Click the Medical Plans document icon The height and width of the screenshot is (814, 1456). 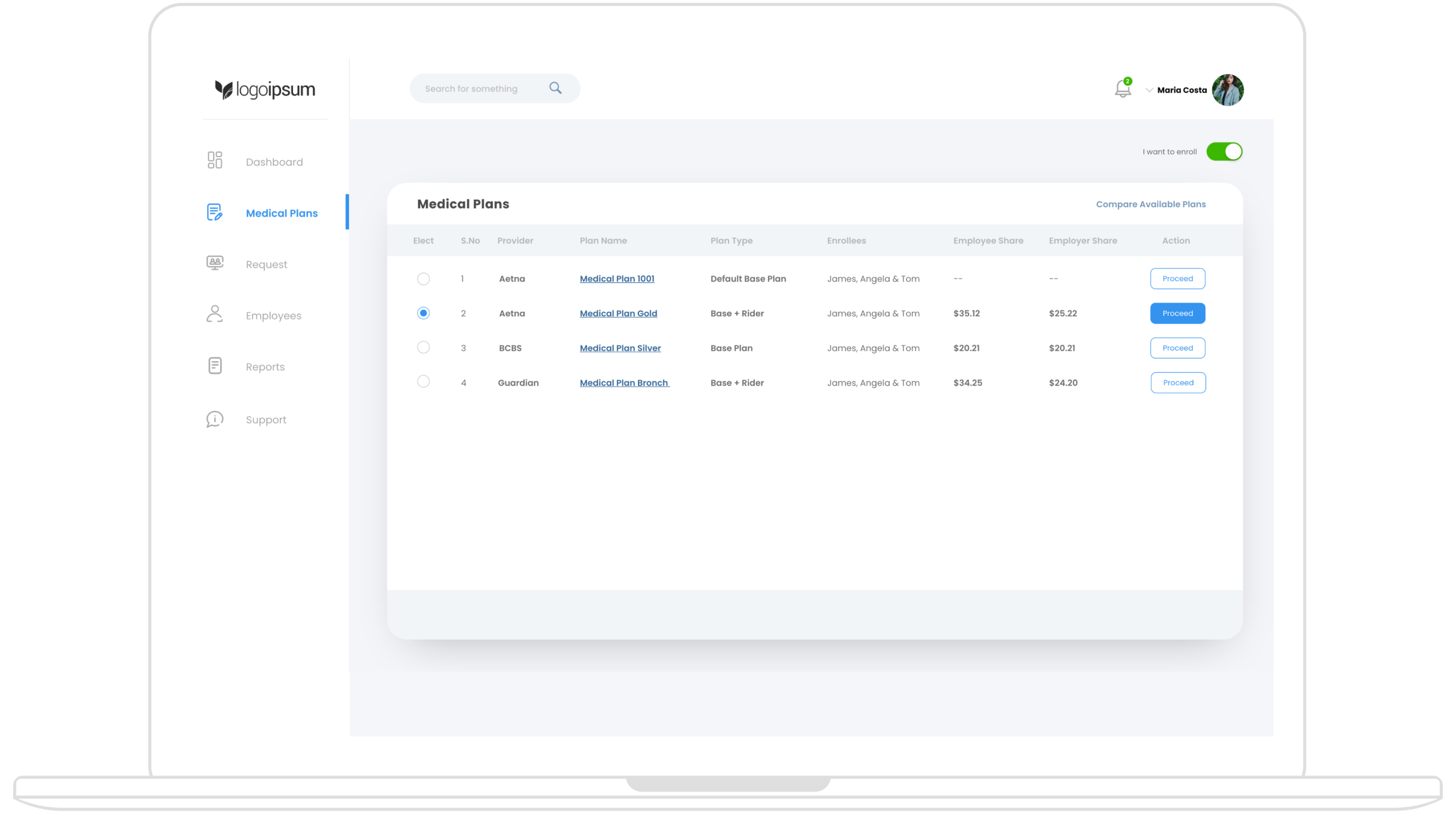coord(215,212)
